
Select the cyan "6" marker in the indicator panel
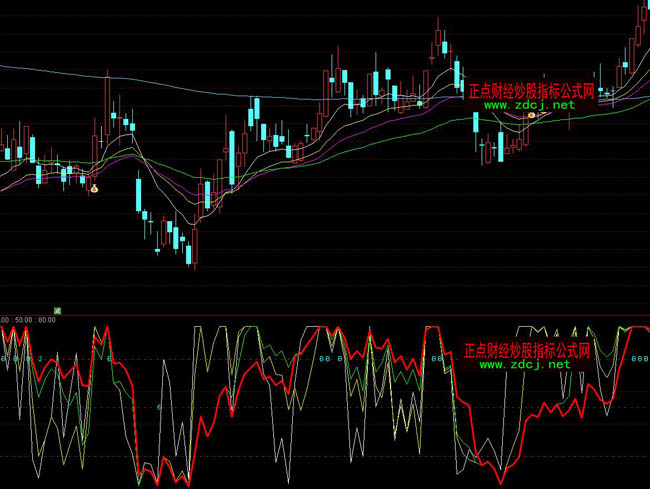(158, 407)
